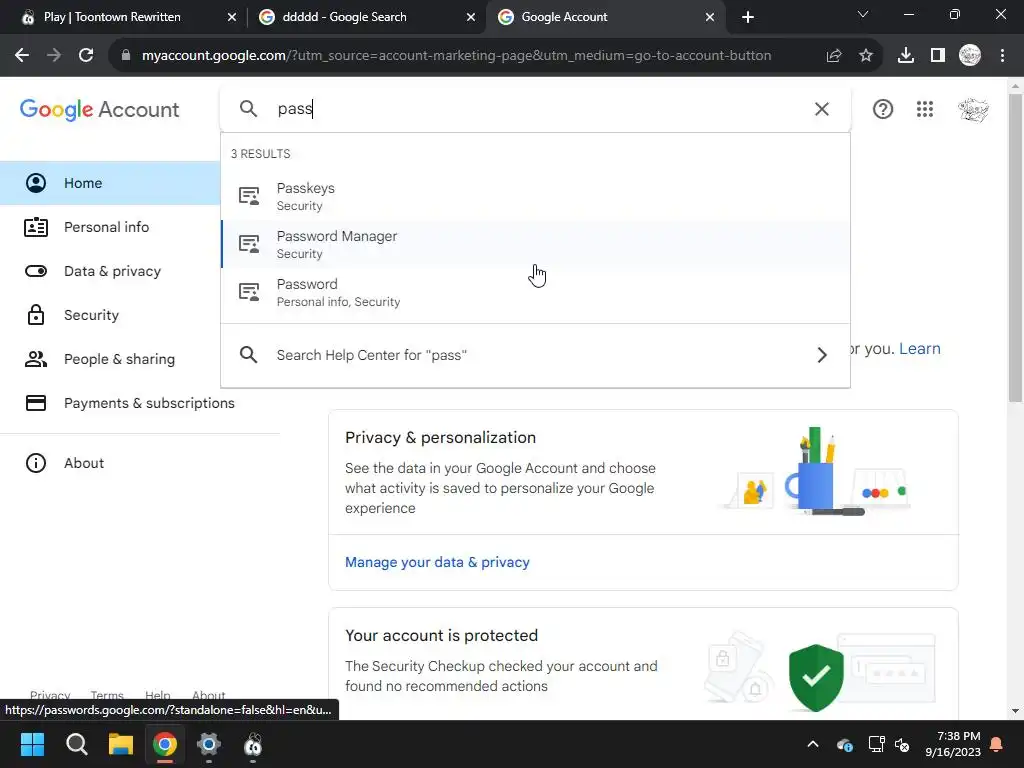1024x768 pixels.
Task: Click the Google Account logo
Action: pyautogui.click(x=99, y=110)
